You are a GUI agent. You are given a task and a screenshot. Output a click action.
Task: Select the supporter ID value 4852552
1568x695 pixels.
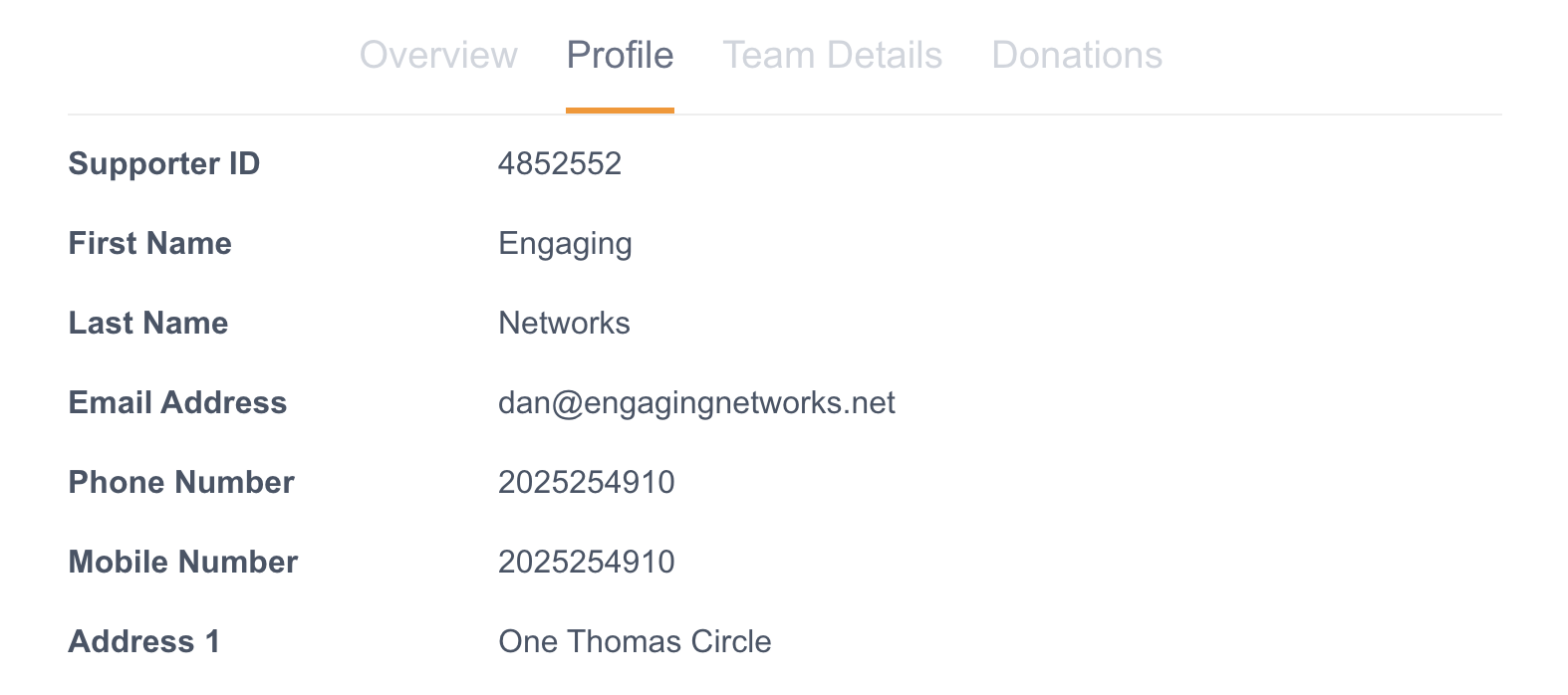pos(560,163)
